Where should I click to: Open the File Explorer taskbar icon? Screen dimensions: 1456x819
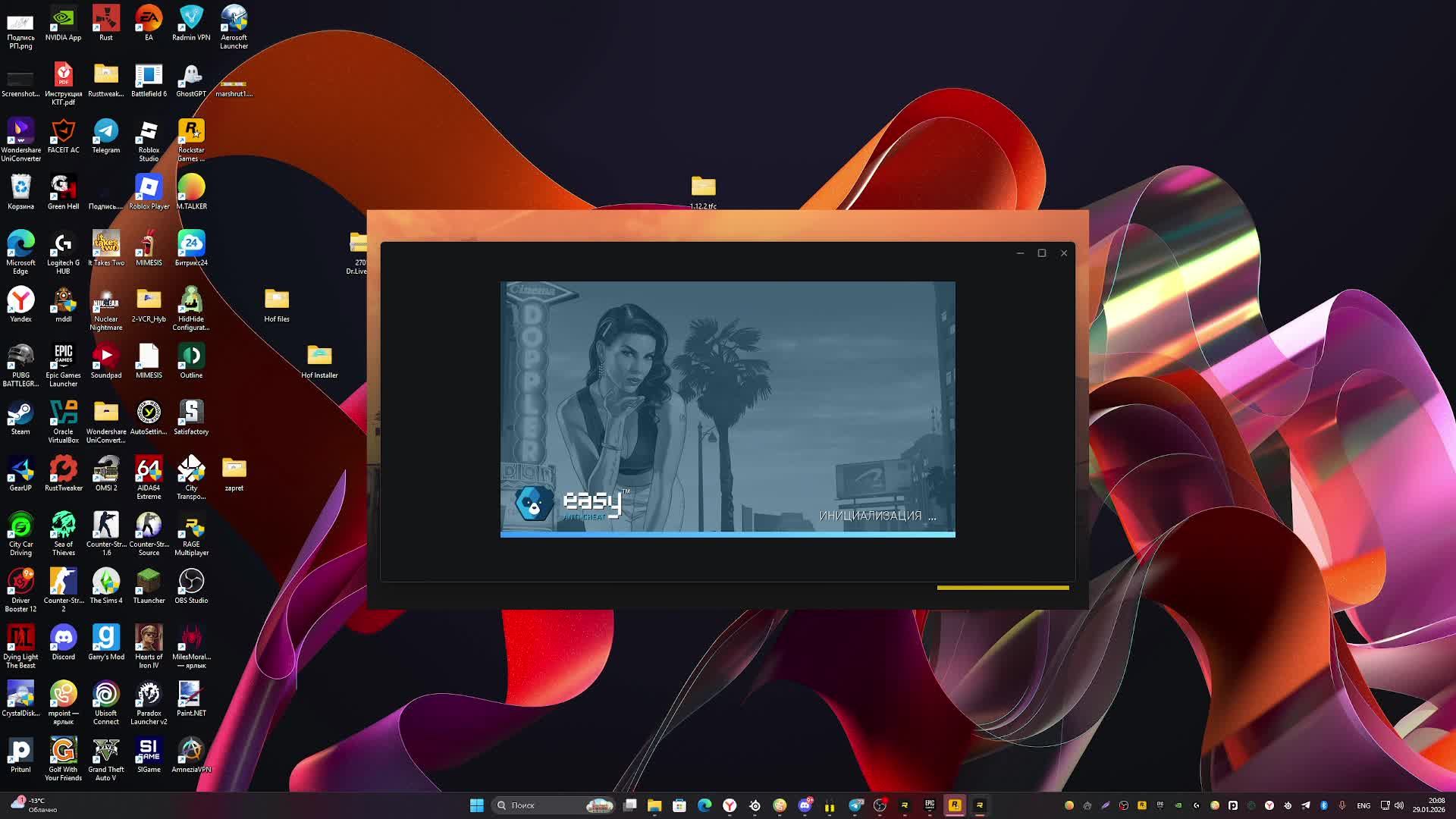(654, 805)
